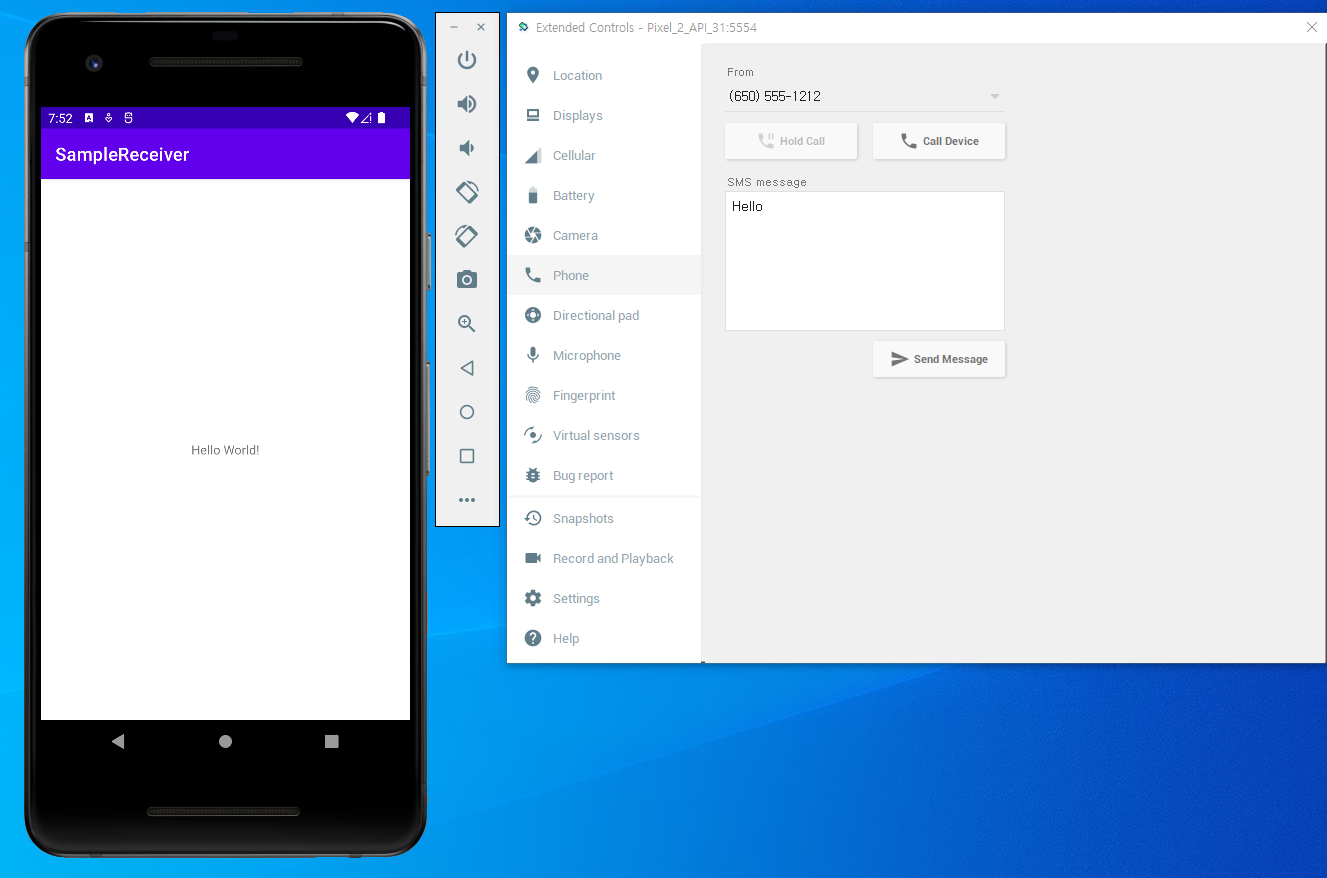Take a screenshot with the camera icon

(467, 280)
